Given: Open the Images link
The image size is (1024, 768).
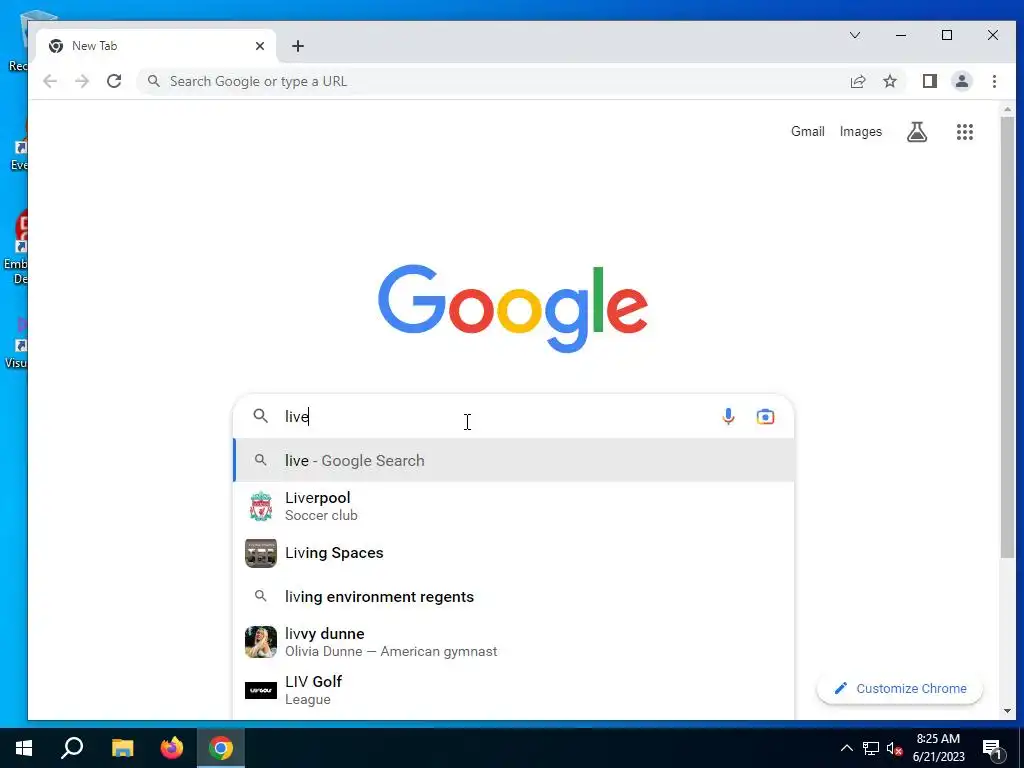Looking at the screenshot, I should (861, 131).
